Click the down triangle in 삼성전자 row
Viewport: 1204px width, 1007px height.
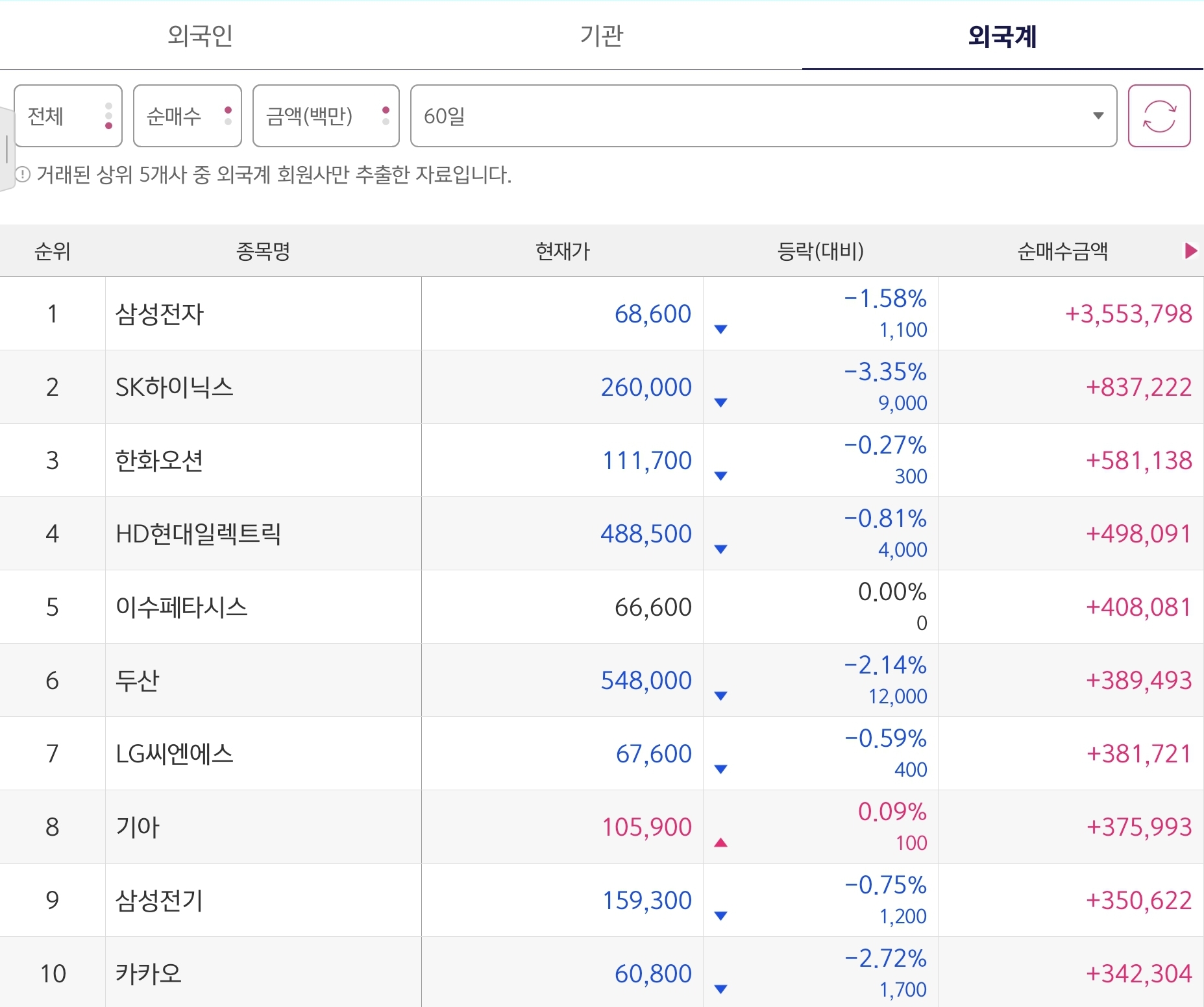pyautogui.click(x=720, y=330)
